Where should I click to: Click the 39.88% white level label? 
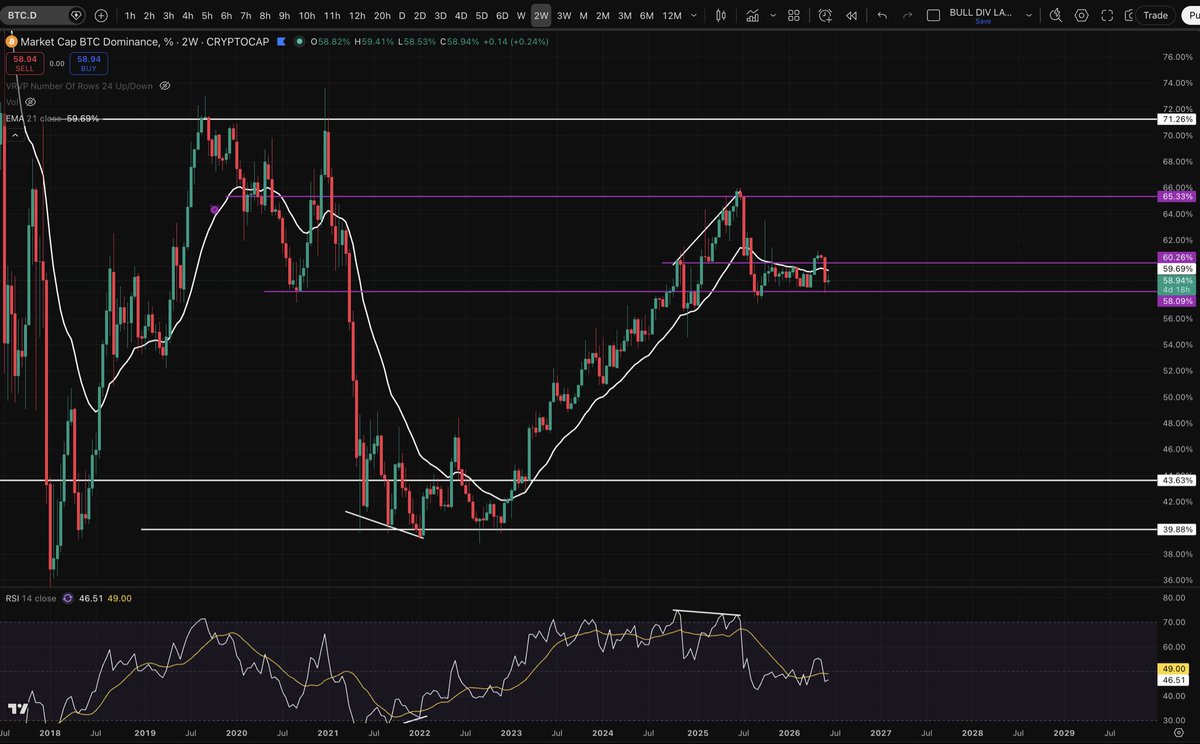tap(1178, 529)
